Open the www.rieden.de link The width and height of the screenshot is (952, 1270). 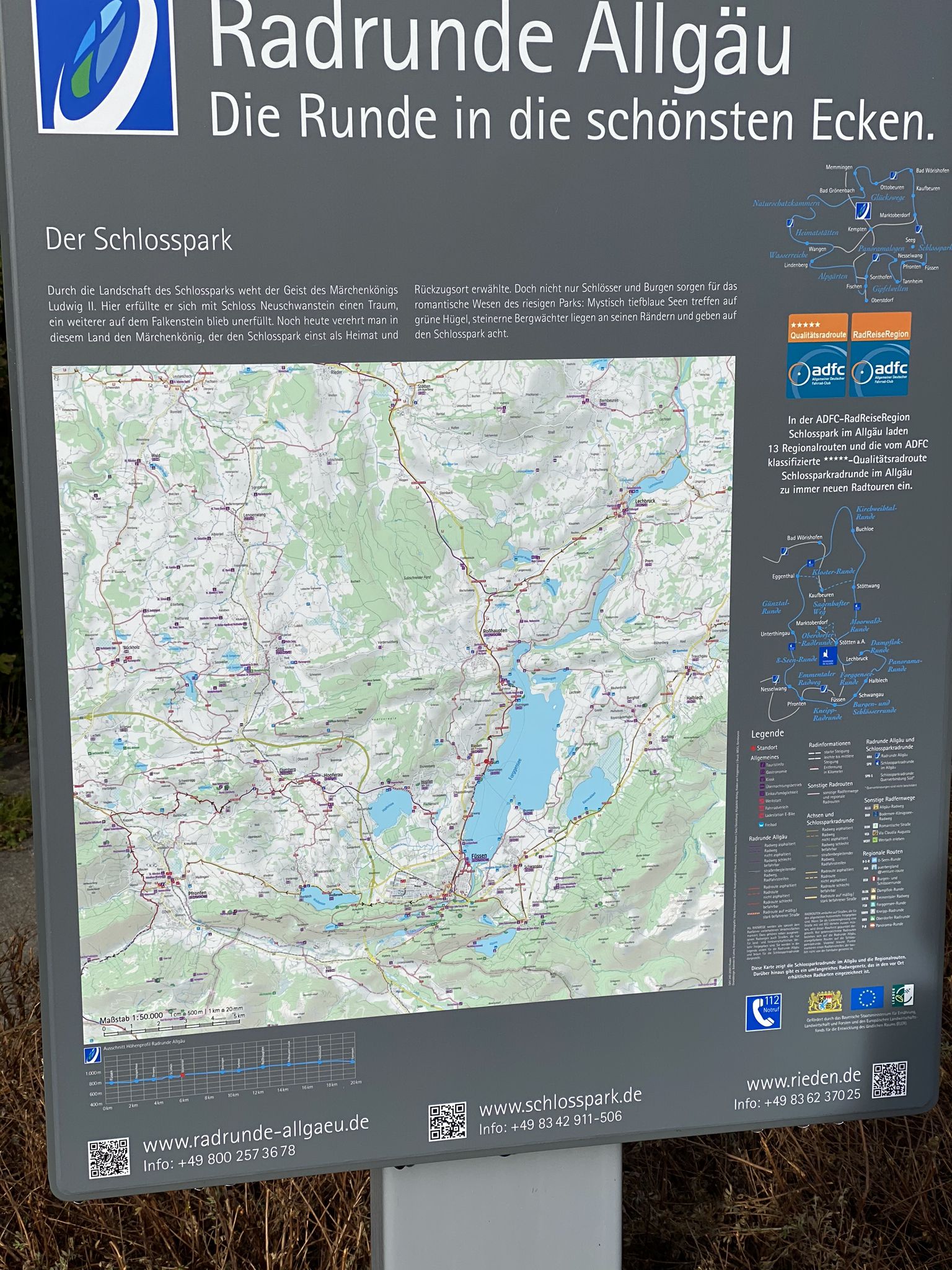point(804,1080)
